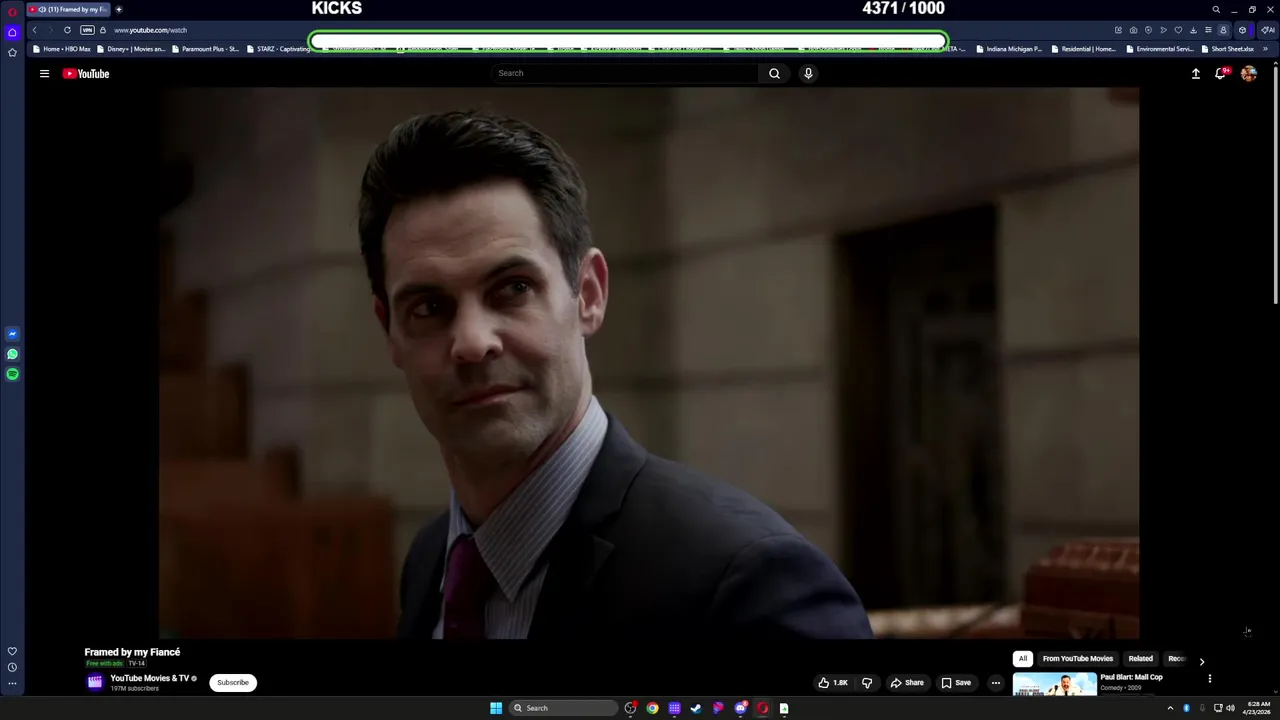Open Spotify in the Opera sidebar
This screenshot has width=1280, height=720.
click(x=12, y=374)
